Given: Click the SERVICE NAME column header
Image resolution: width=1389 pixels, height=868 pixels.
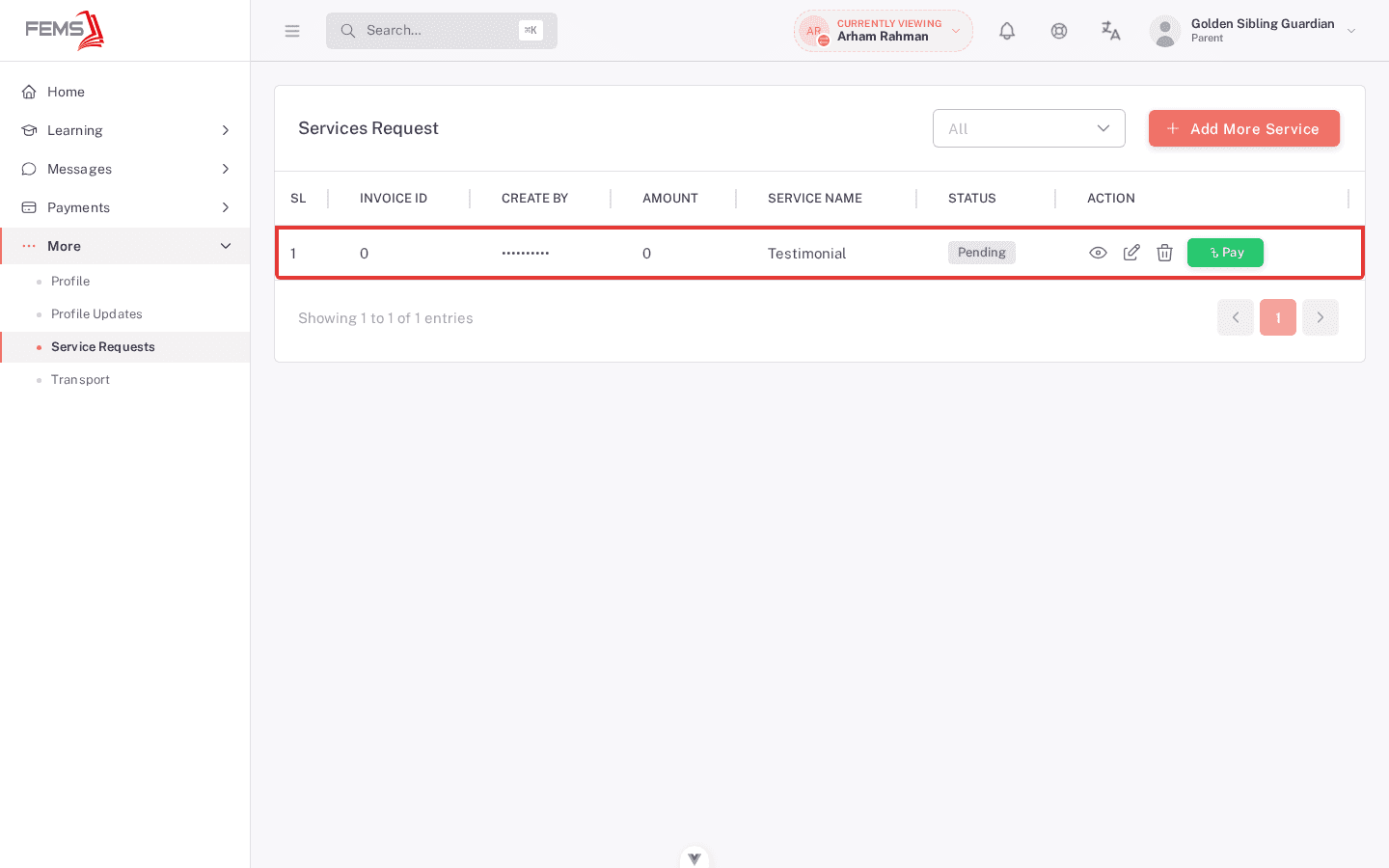Looking at the screenshot, I should point(815,199).
